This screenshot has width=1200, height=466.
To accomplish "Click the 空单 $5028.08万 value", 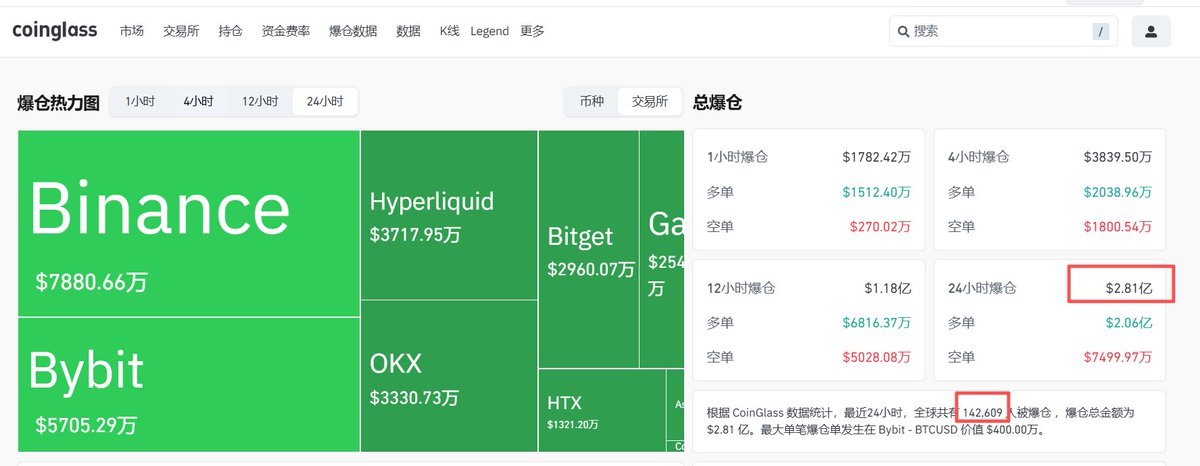I will pos(876,356).
